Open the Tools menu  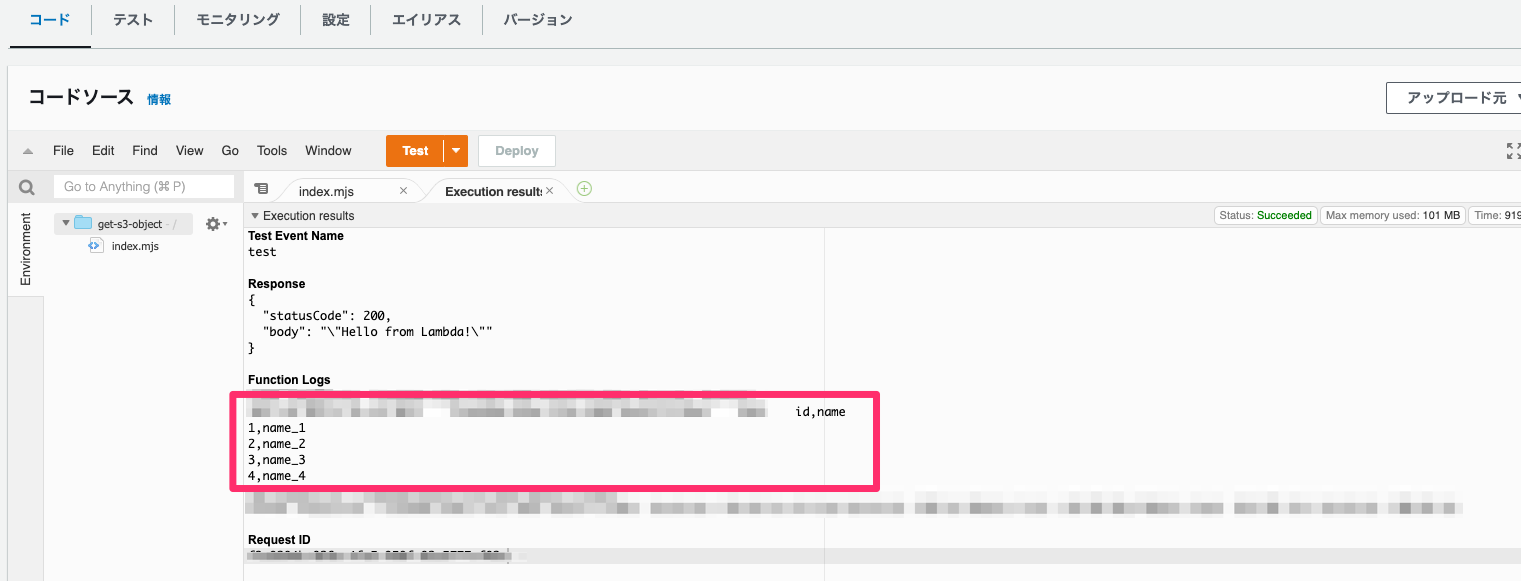tap(272, 151)
